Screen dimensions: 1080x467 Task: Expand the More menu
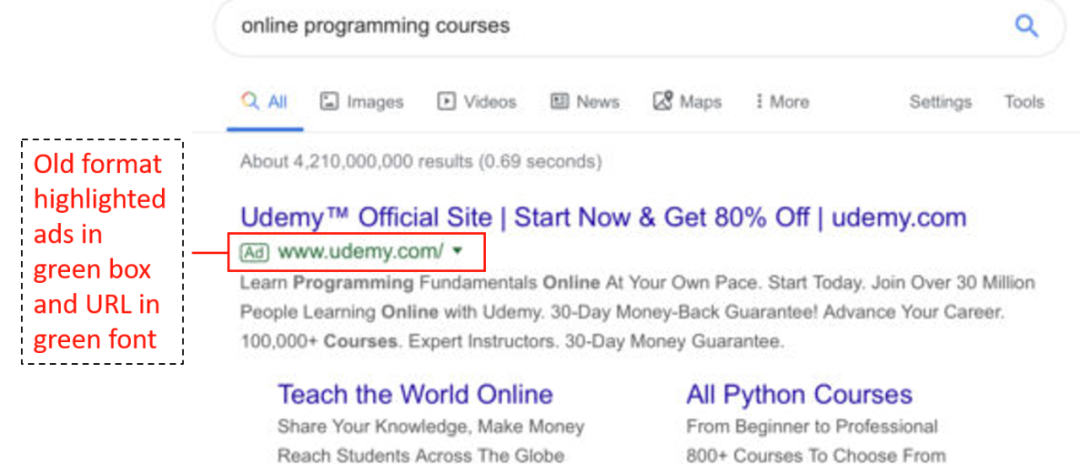782,103
